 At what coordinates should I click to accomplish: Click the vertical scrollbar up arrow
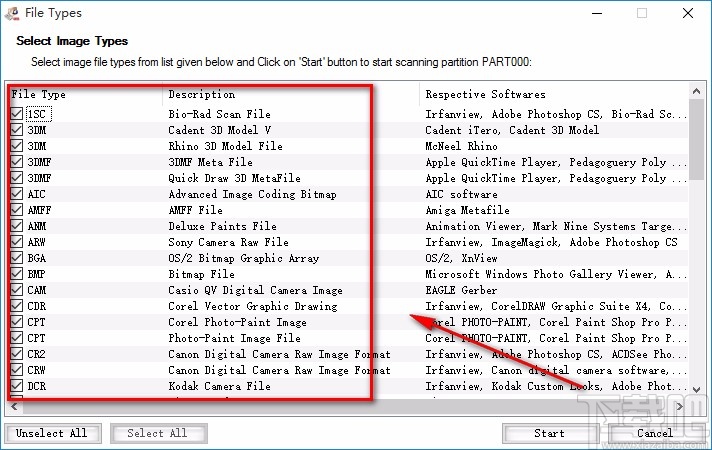[x=697, y=91]
